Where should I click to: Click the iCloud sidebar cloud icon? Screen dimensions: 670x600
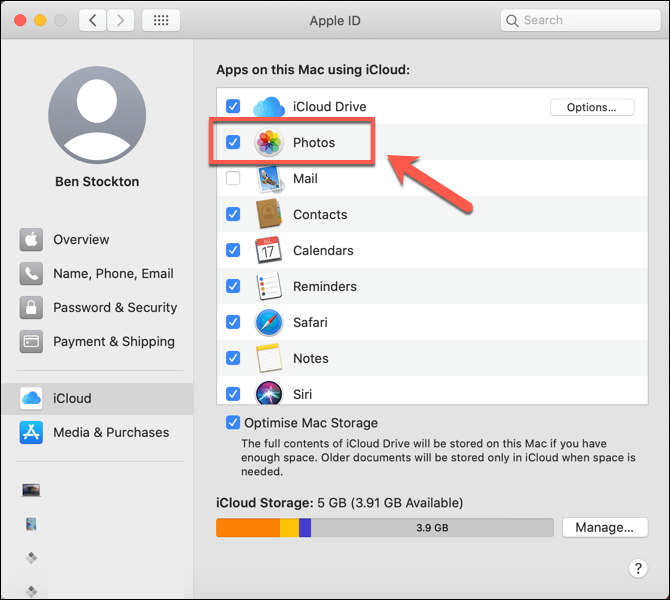[31, 398]
